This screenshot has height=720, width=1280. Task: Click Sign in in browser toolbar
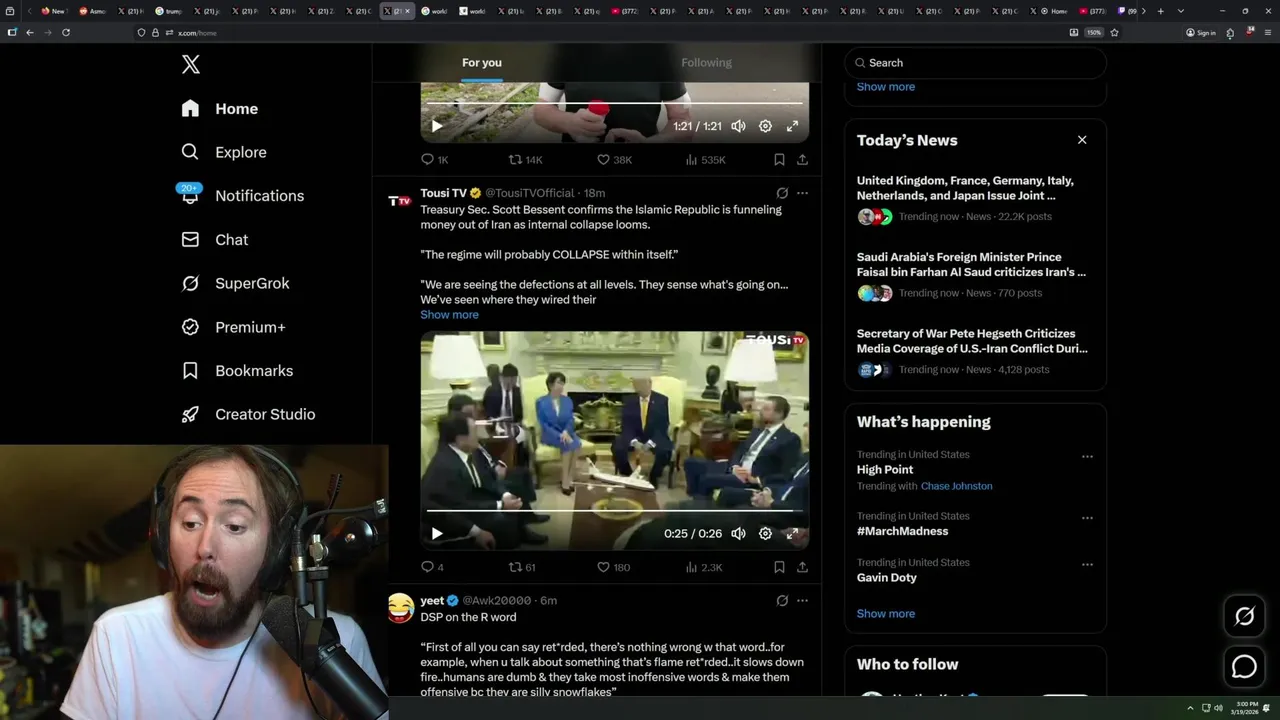click(x=1201, y=33)
